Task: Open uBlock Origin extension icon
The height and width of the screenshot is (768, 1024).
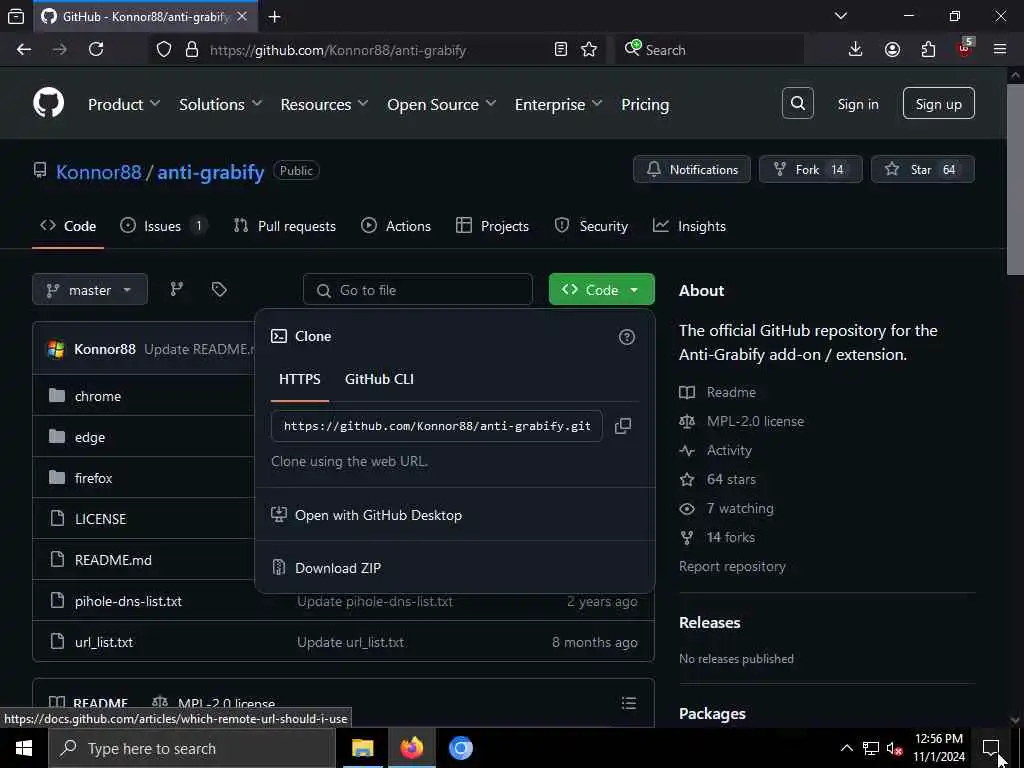Action: point(965,48)
